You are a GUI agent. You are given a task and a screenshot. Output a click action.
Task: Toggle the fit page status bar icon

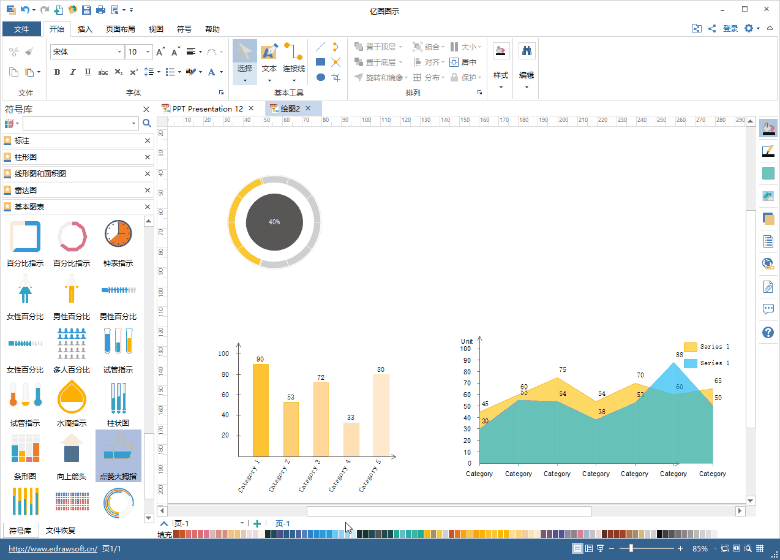pos(736,548)
